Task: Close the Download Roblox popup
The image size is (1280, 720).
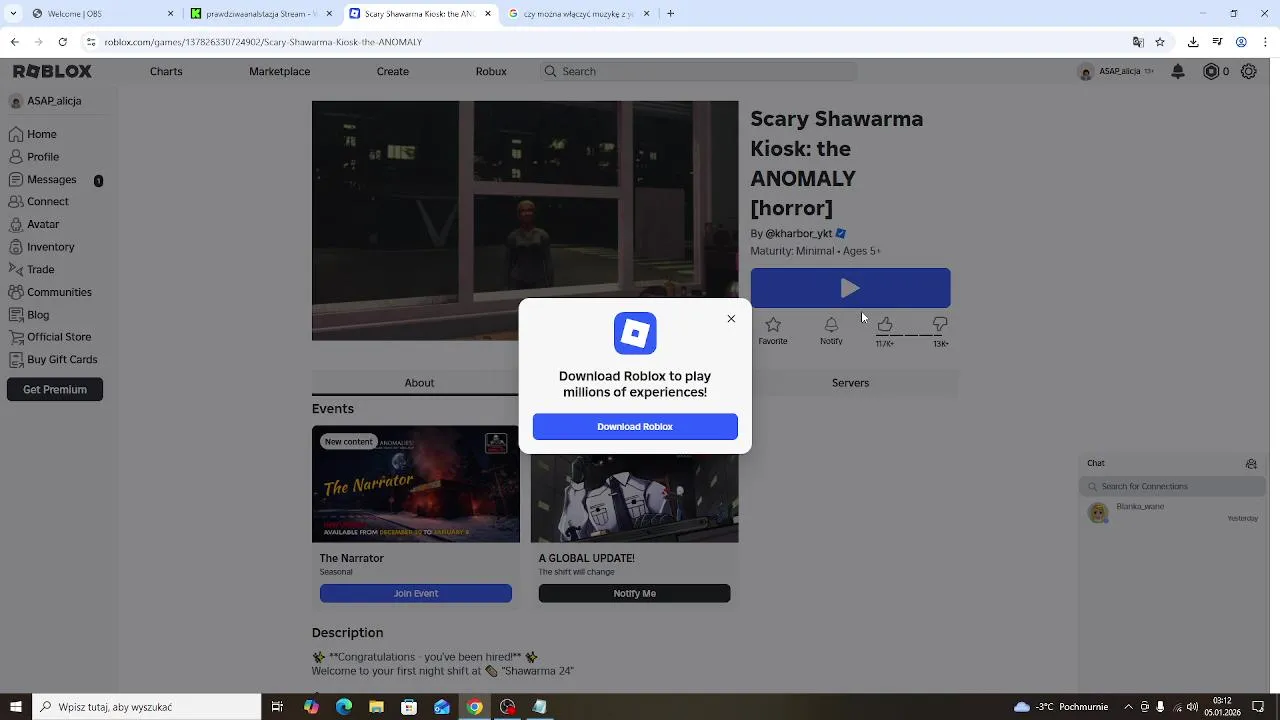Action: tap(731, 319)
